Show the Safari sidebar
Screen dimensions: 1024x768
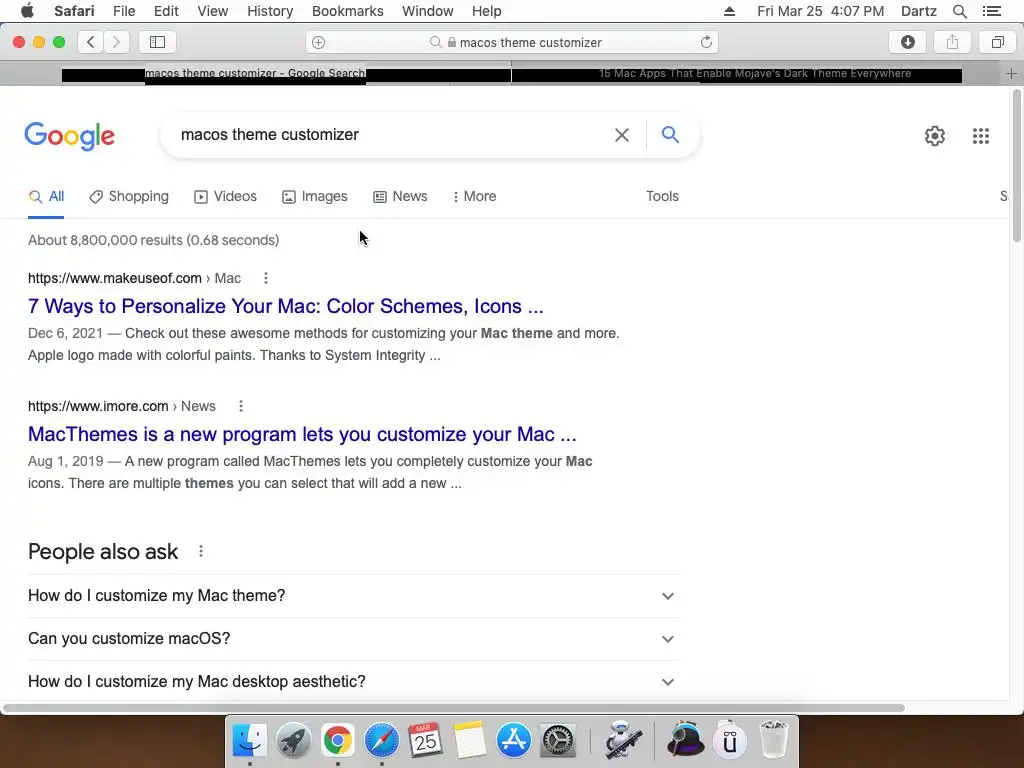(x=157, y=42)
